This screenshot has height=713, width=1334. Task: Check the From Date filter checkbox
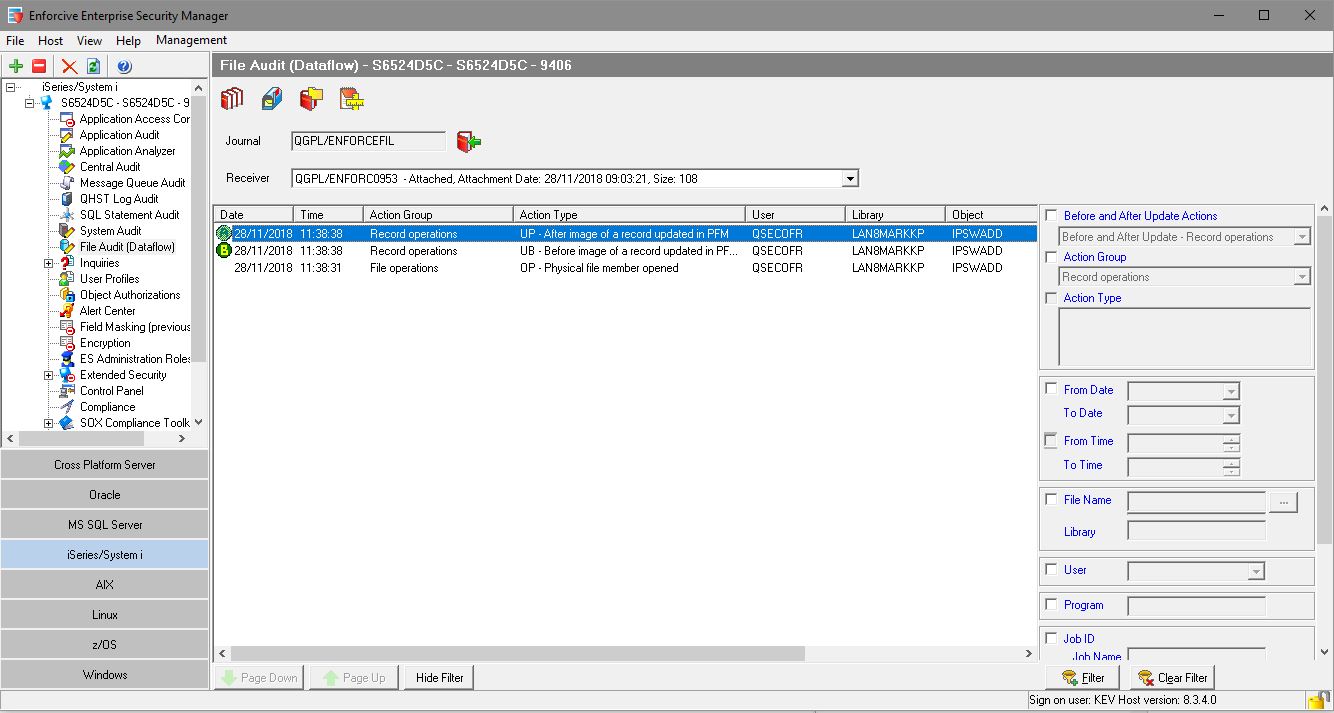click(1051, 389)
